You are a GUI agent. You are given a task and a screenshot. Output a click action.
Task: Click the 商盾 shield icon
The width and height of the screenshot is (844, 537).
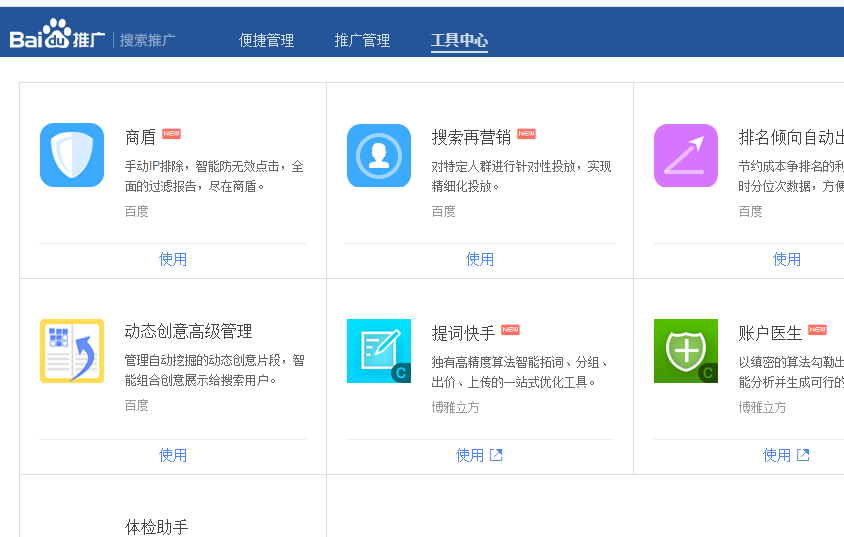pos(72,155)
